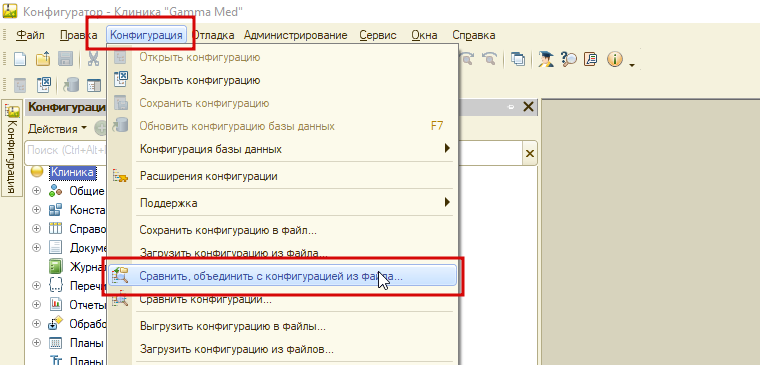
Task: Choose Сохранить конфигурацию в файл… item
Action: point(282,230)
